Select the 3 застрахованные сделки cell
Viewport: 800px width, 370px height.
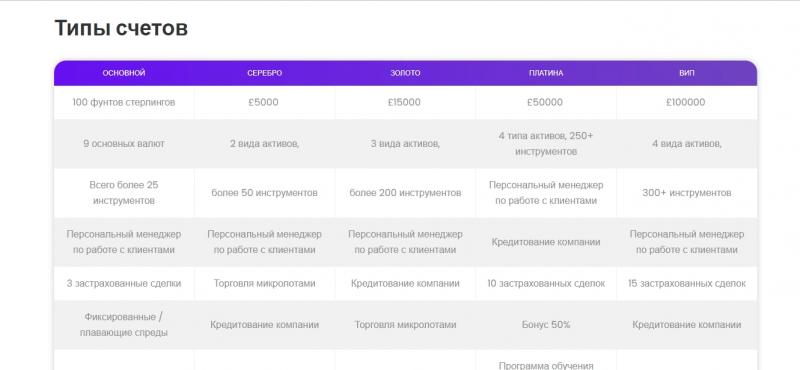124,283
